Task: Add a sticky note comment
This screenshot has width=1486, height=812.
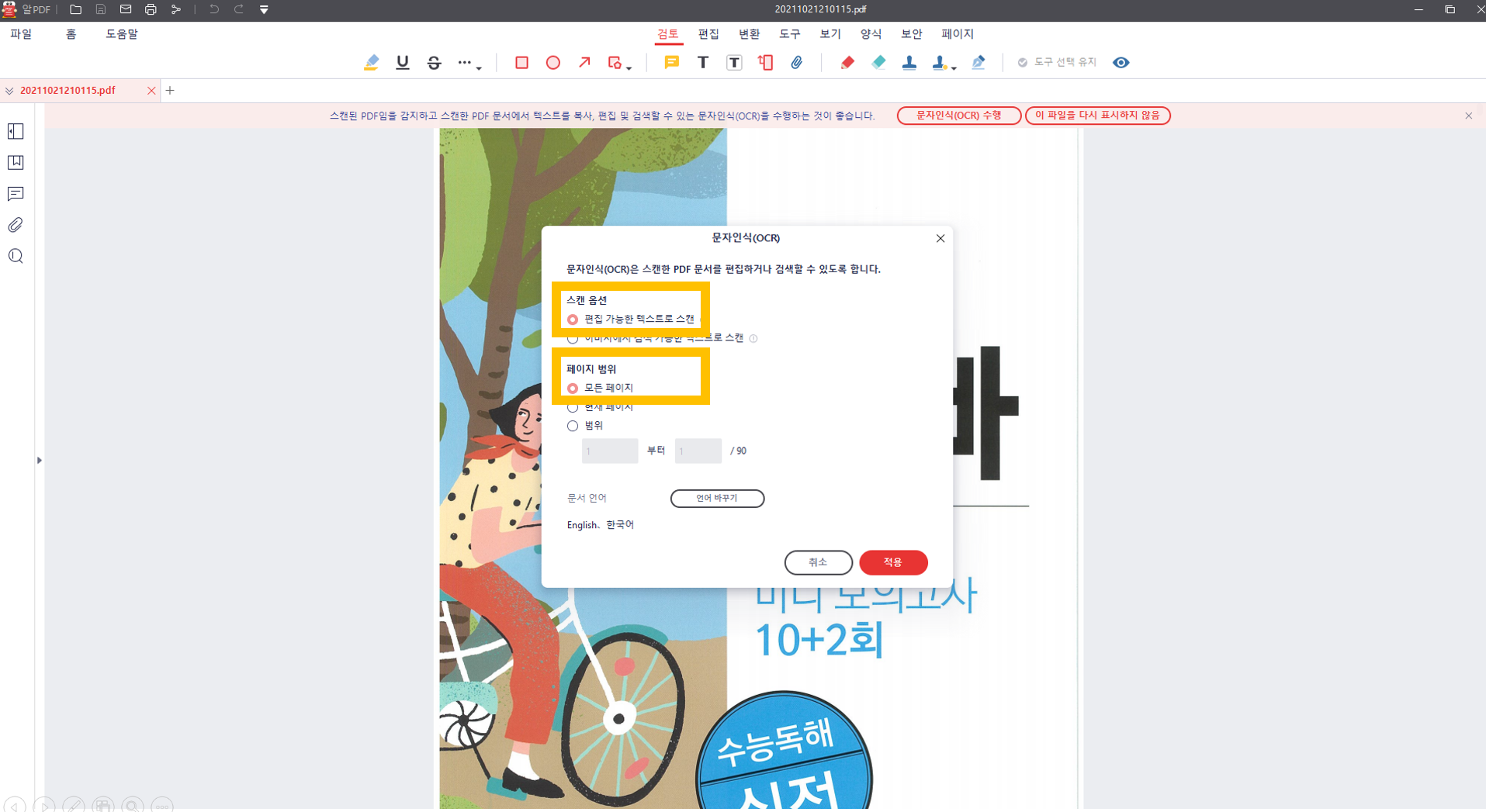Action: [x=672, y=63]
